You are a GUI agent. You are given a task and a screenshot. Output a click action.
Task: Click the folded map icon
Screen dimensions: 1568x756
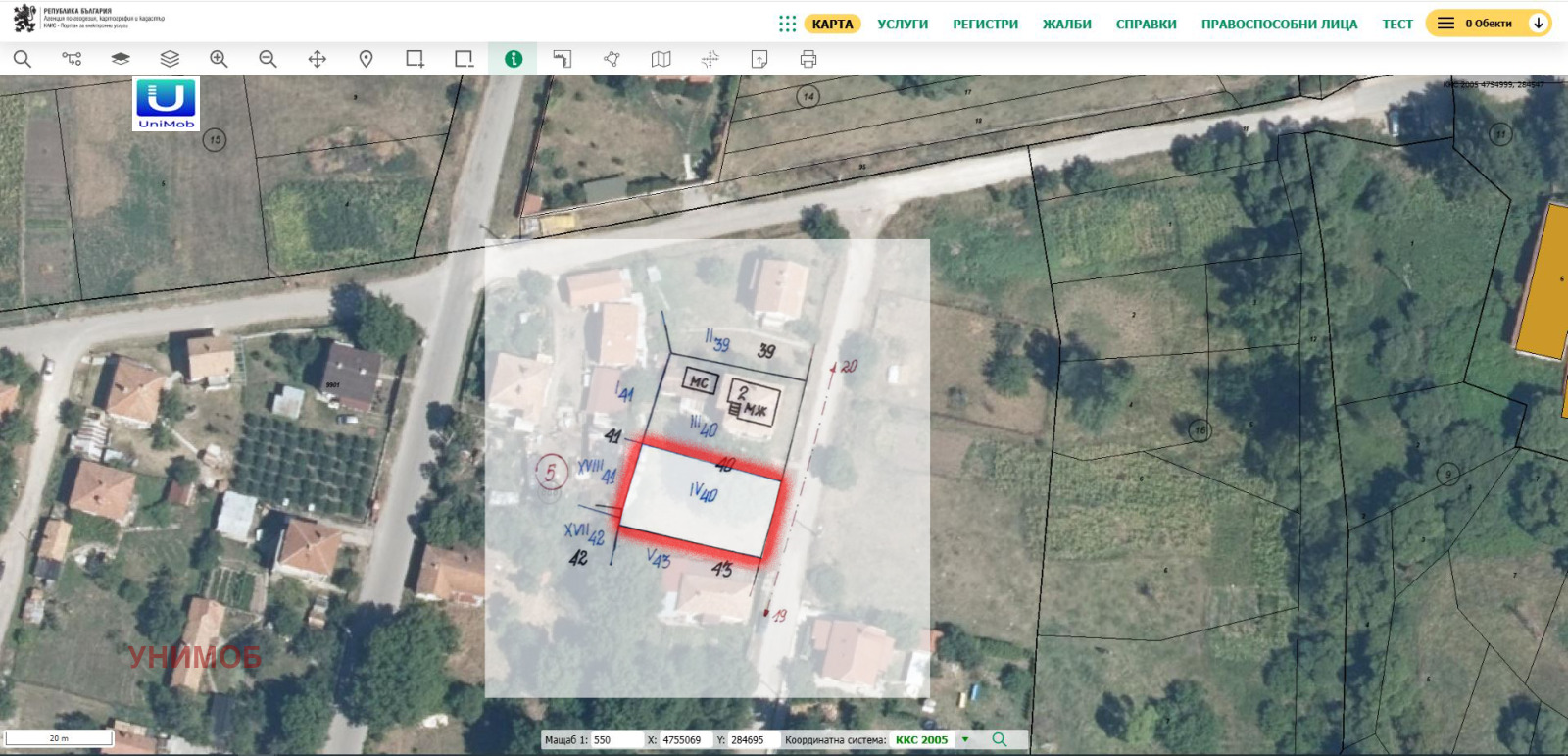click(661, 59)
